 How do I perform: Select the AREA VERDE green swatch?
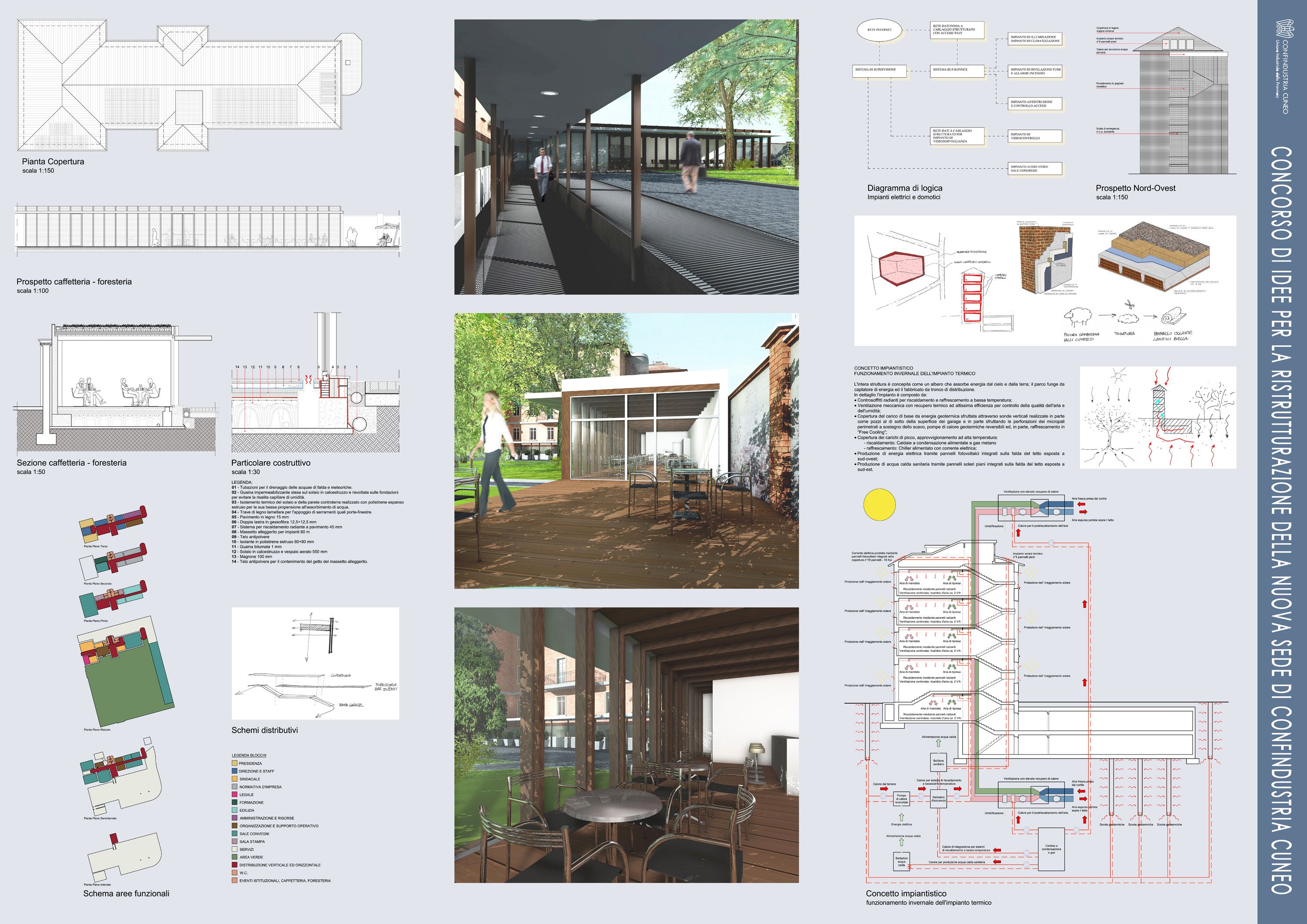point(235,857)
